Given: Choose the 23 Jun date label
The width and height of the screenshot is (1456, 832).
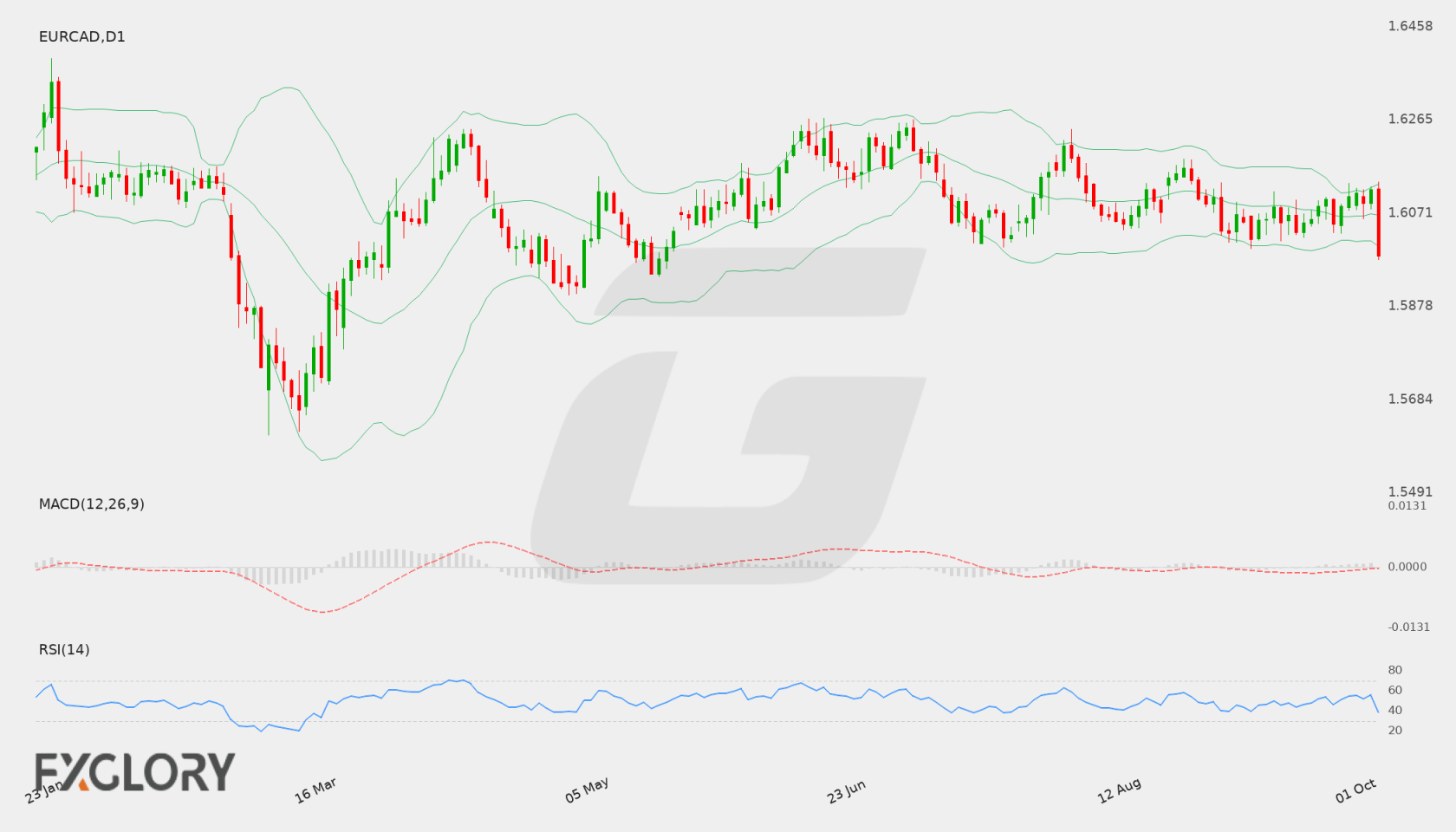Looking at the screenshot, I should click(x=846, y=791).
